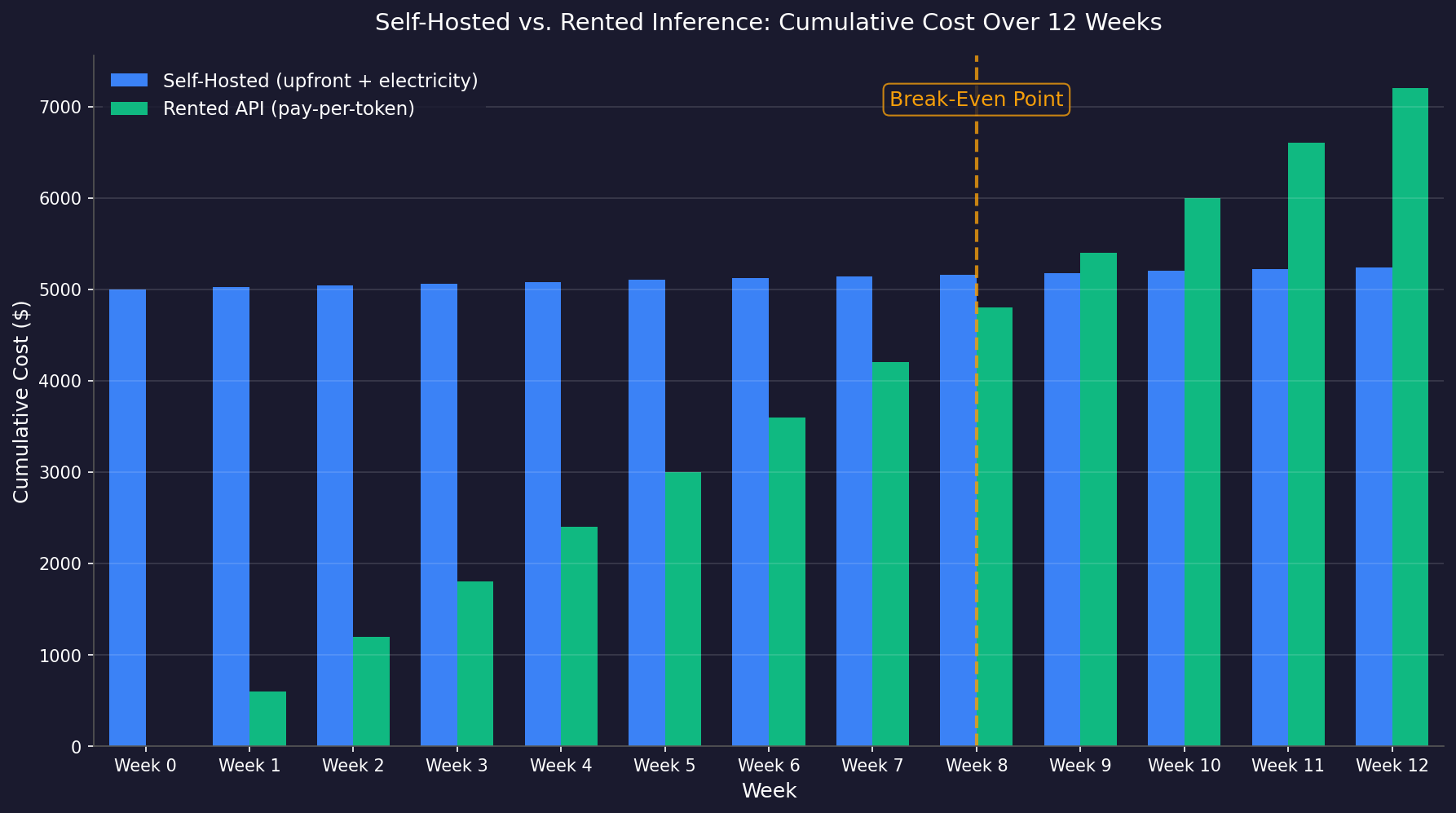Click the blue Self-Hosted bar for Week 7
Screen dimensions: 1456x813
tap(854, 511)
